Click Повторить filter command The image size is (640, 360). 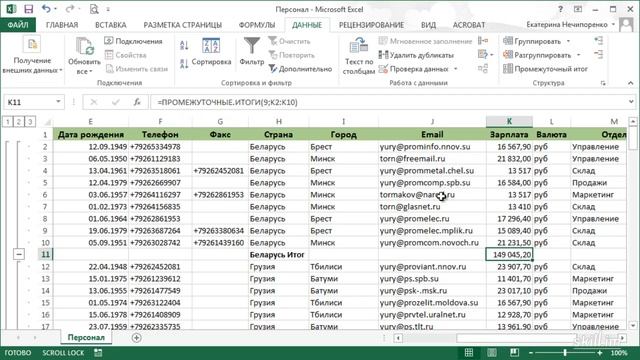(x=291, y=55)
